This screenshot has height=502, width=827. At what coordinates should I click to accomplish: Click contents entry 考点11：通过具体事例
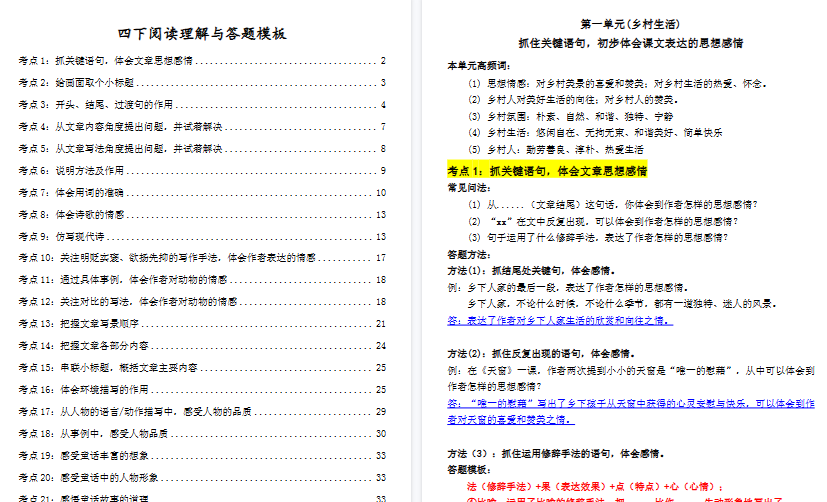[x=202, y=279]
